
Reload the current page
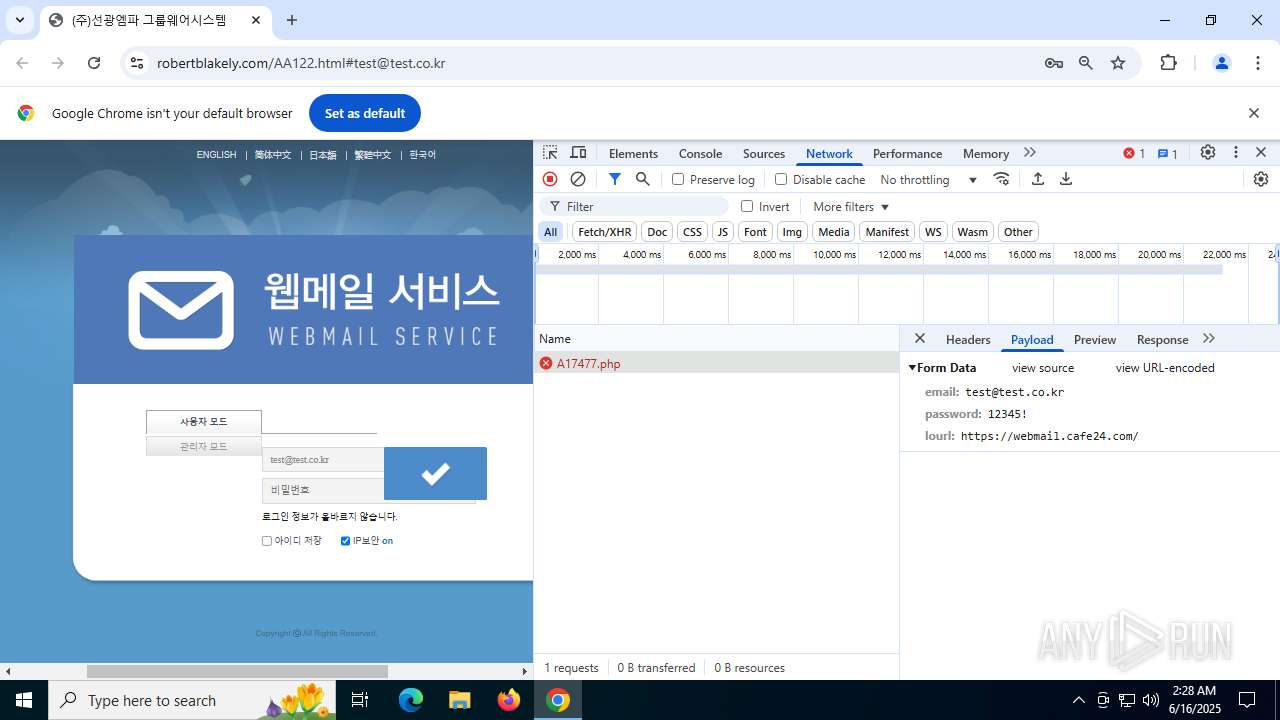[x=94, y=63]
